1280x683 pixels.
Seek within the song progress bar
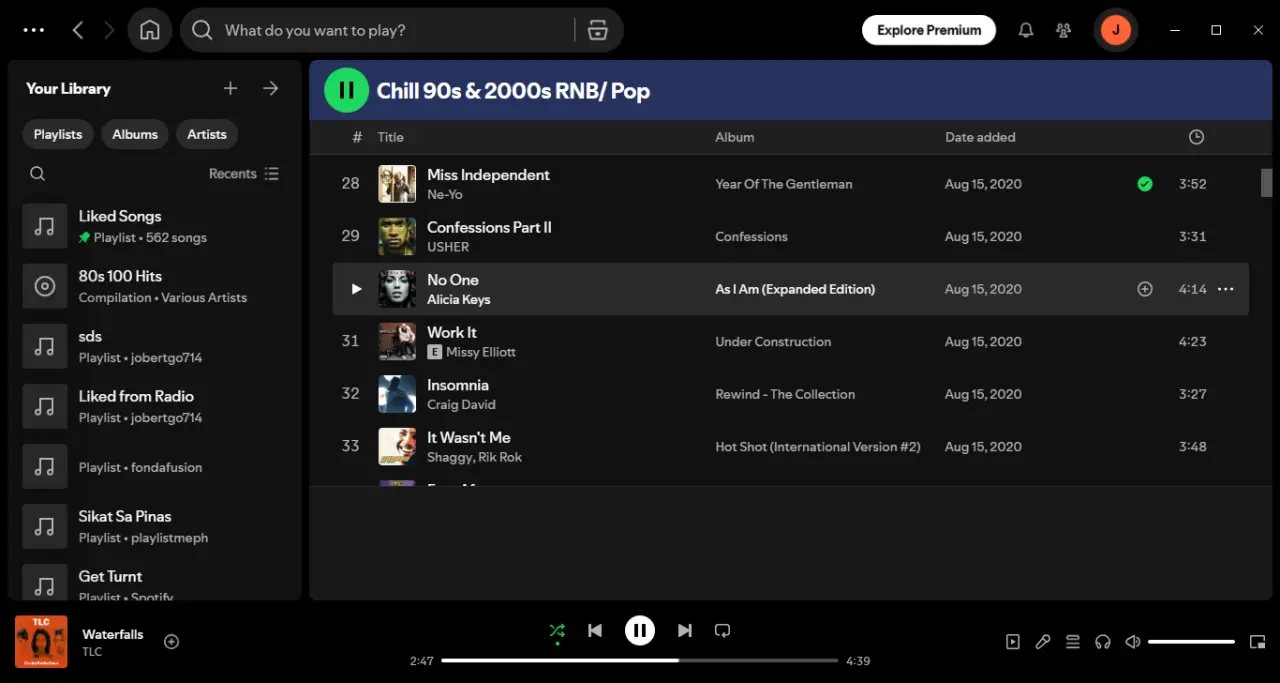click(640, 661)
